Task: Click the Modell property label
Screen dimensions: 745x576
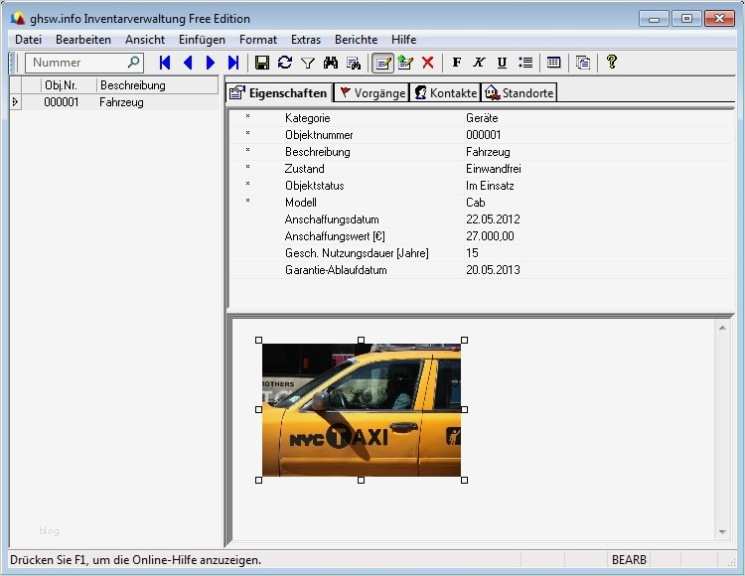Action: 301,202
